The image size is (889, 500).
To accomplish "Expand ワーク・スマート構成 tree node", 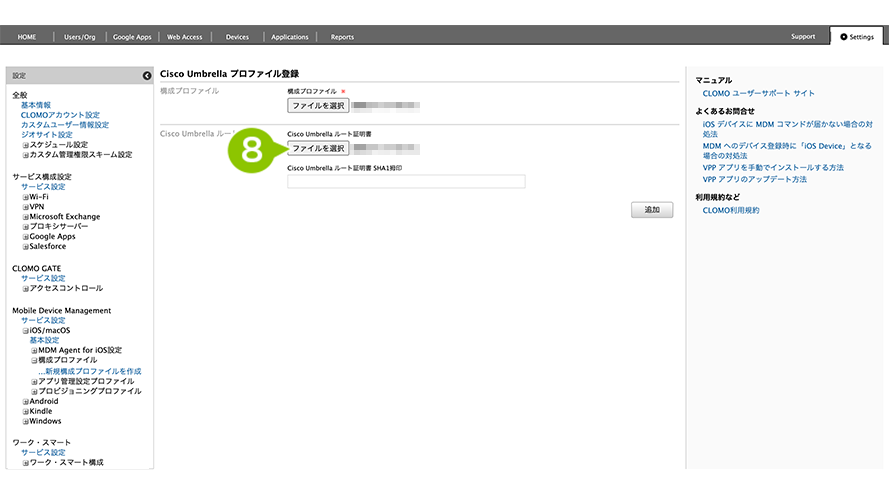I will 26,463.
